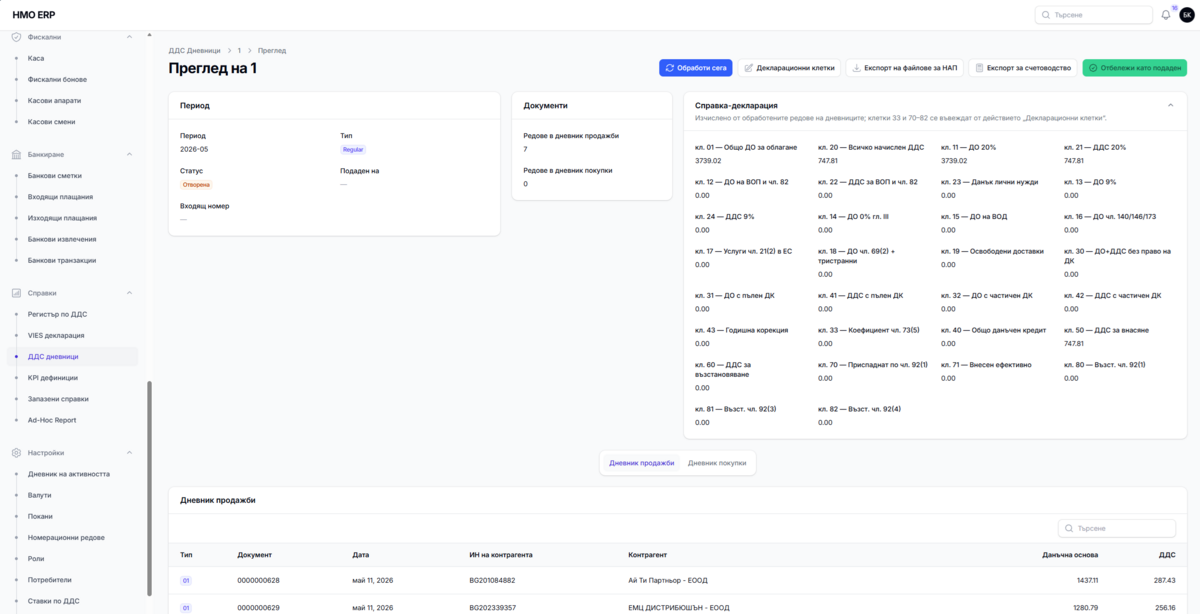Click the HMO ERP logo

click(34, 15)
